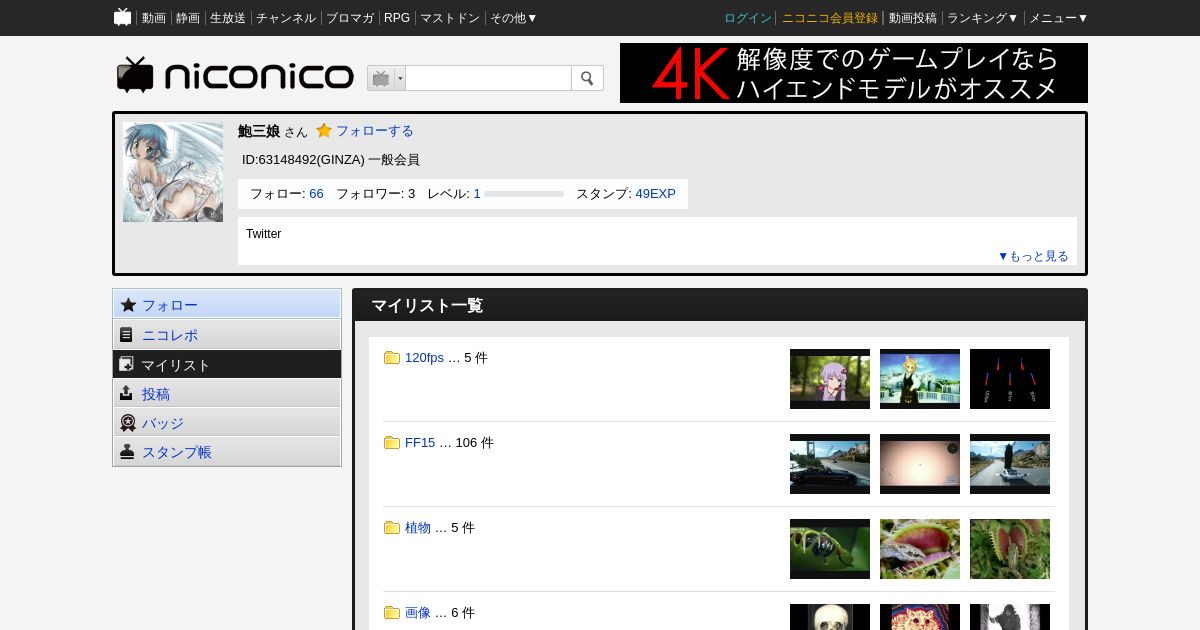Click the star icon beside フォロー in sidebar
Image resolution: width=1200 pixels, height=630 pixels.
point(128,305)
